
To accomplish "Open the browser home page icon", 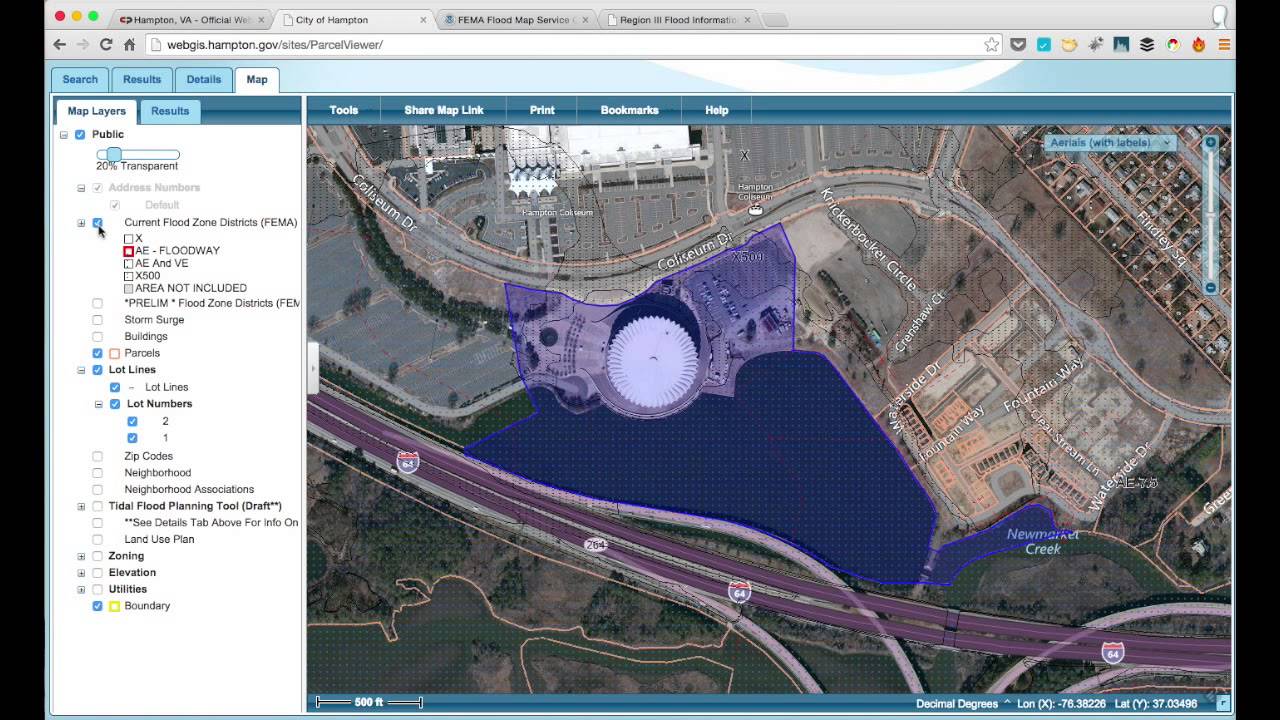I will tap(129, 45).
